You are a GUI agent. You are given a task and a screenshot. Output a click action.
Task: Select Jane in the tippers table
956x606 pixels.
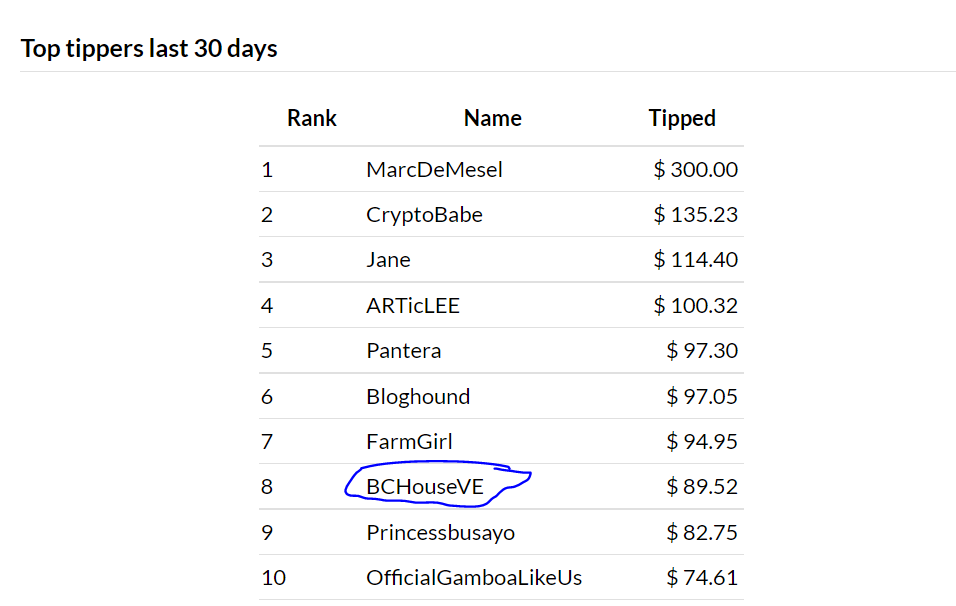[388, 260]
